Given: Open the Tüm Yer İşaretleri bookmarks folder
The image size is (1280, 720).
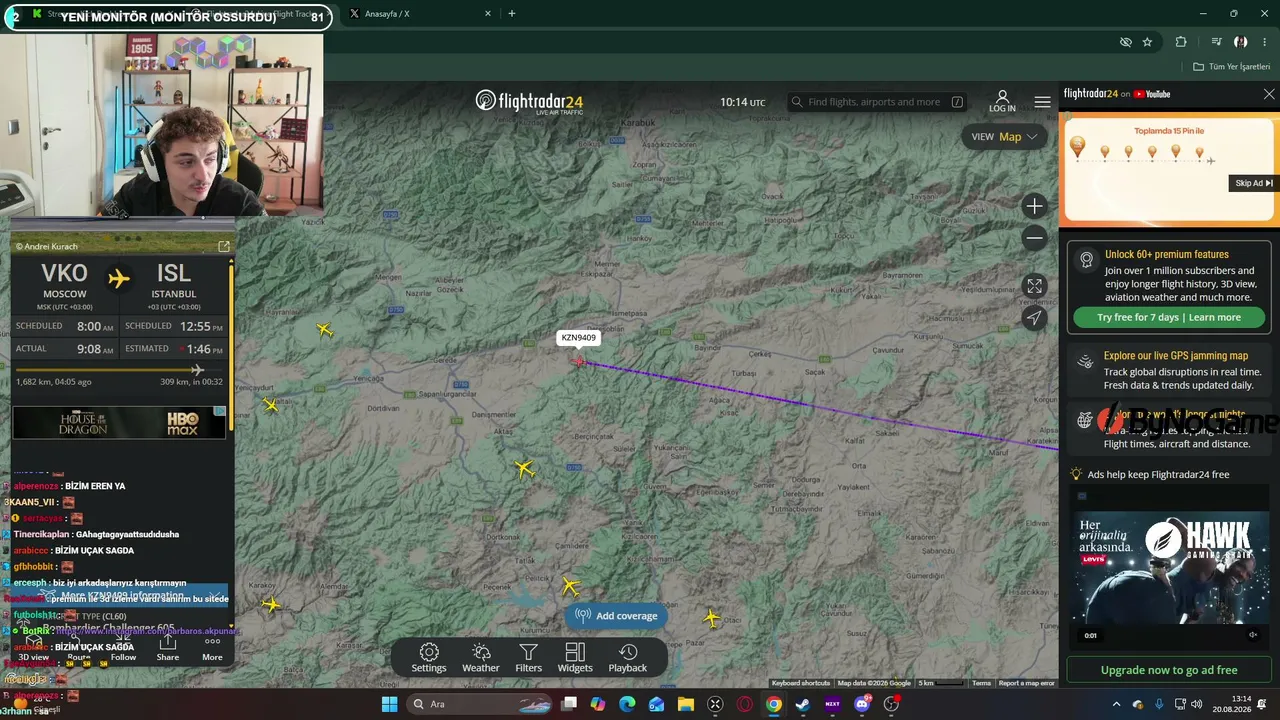Looking at the screenshot, I should [x=1232, y=67].
